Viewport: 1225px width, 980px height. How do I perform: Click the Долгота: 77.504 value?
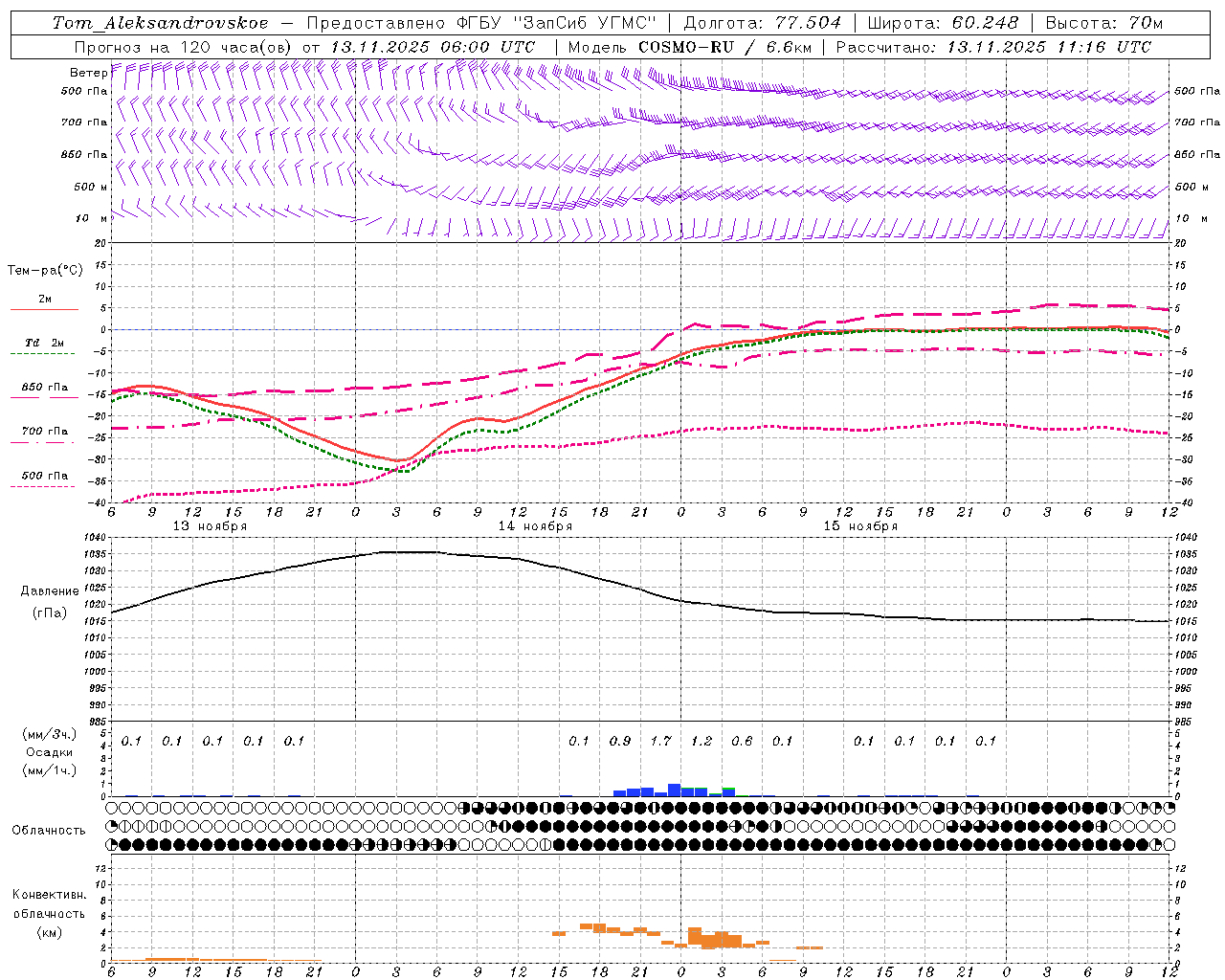763,22
